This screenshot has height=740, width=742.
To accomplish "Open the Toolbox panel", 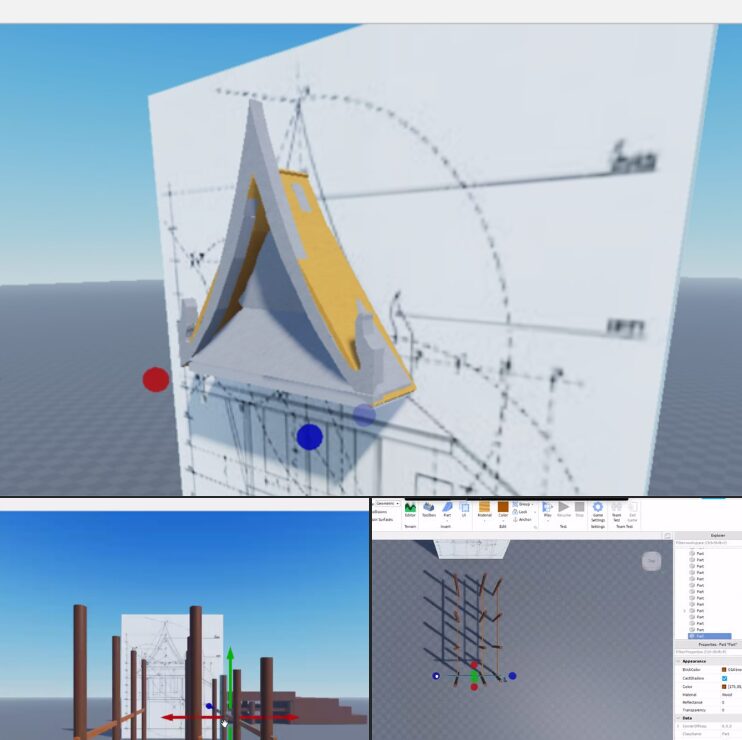I will pos(428,509).
